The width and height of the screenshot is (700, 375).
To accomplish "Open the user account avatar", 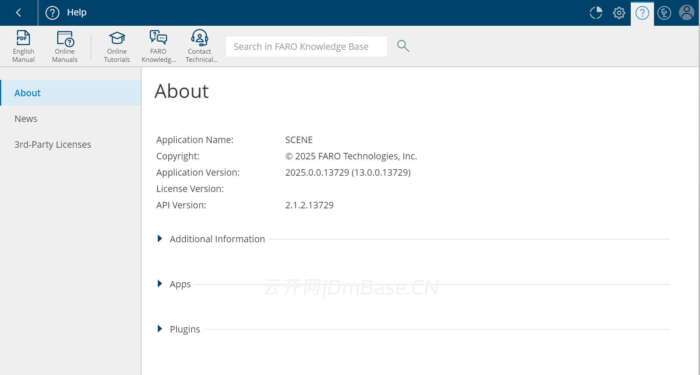I will pos(686,12).
